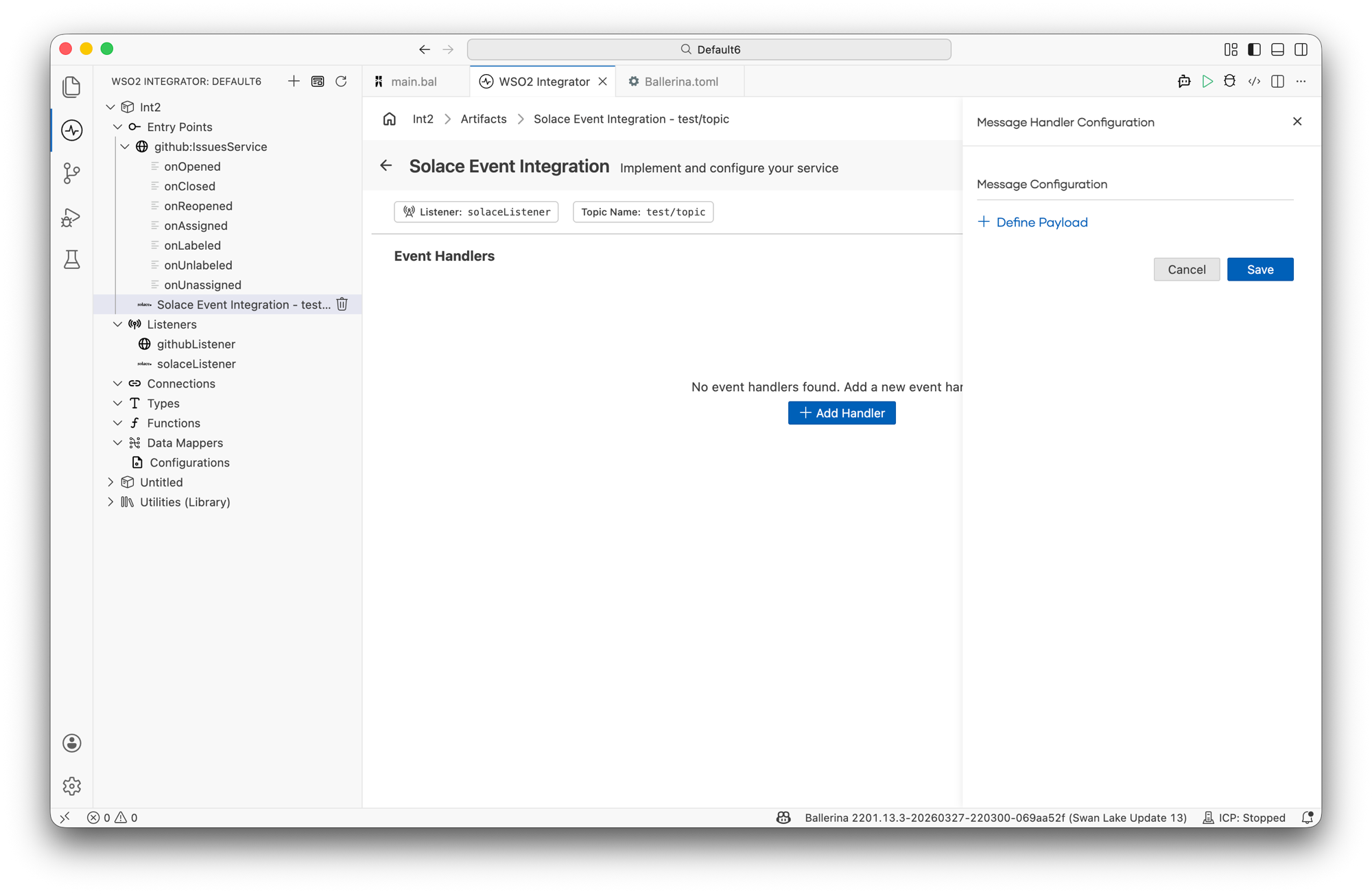Collapse the Listeners section
The width and height of the screenshot is (1372, 894).
click(118, 324)
